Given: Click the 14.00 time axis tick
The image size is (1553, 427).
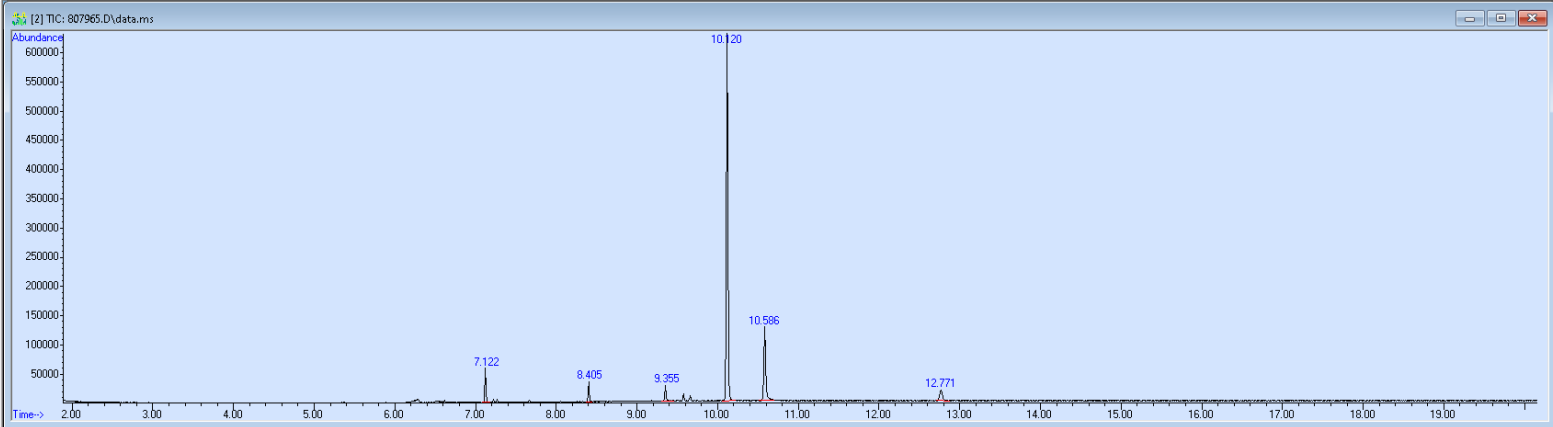Looking at the screenshot, I should [1039, 413].
